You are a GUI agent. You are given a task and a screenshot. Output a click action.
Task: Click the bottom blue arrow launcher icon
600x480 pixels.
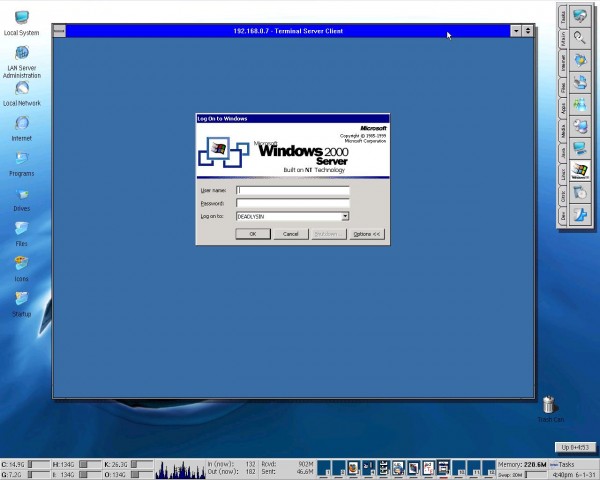pyautogui.click(x=580, y=214)
